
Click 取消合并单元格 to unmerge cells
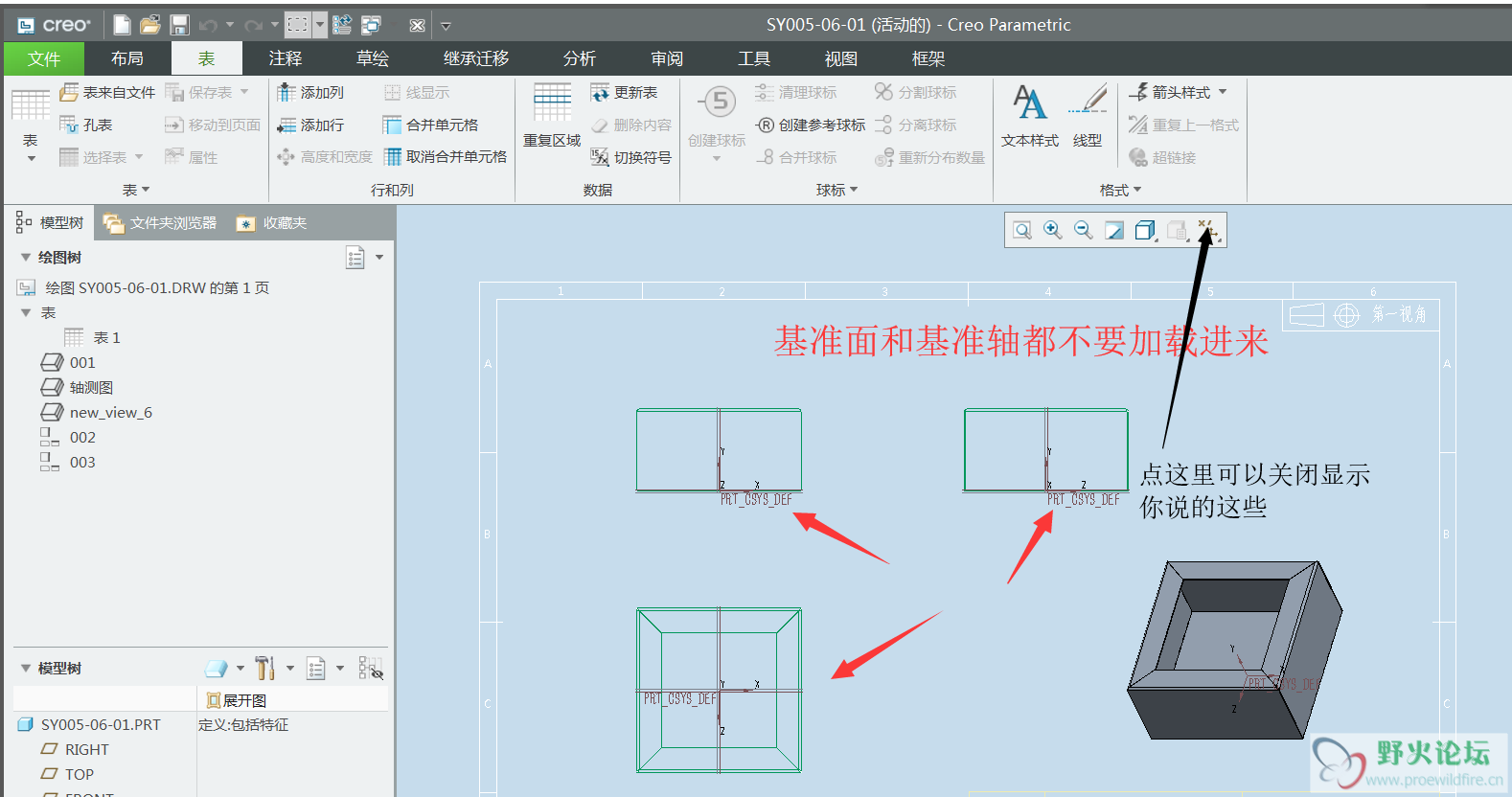(446, 157)
